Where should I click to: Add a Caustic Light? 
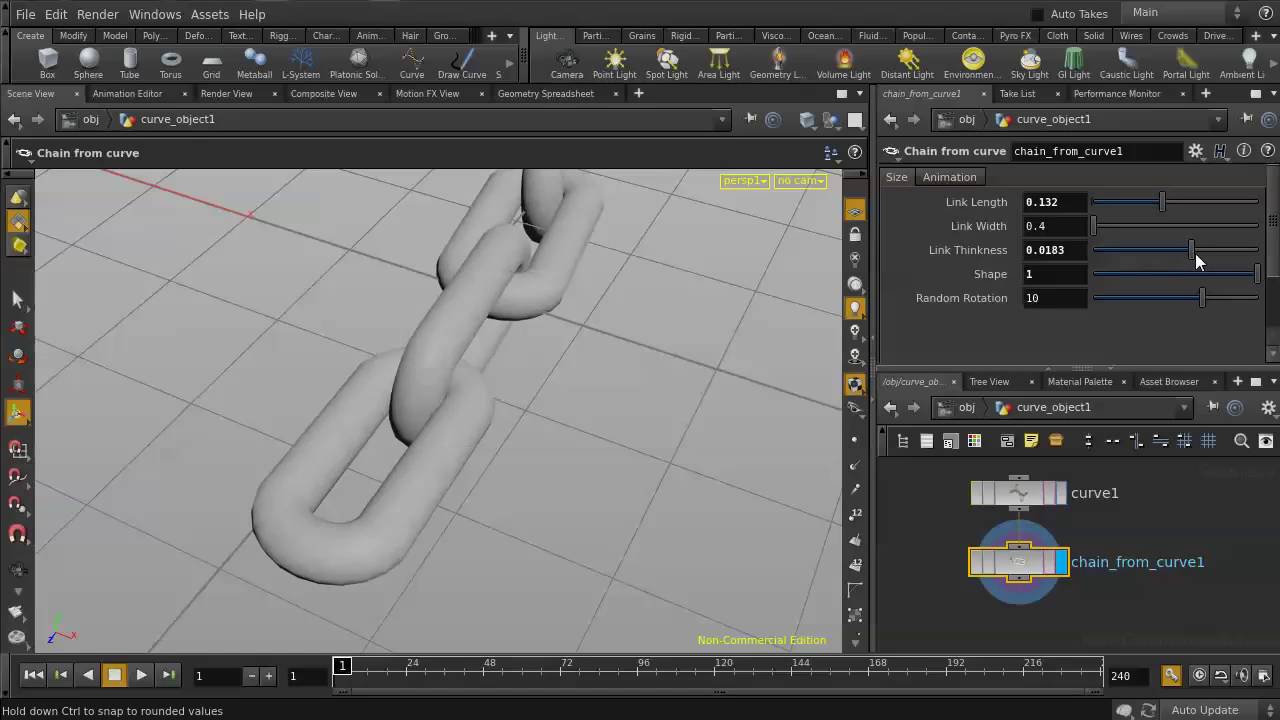point(1127,63)
